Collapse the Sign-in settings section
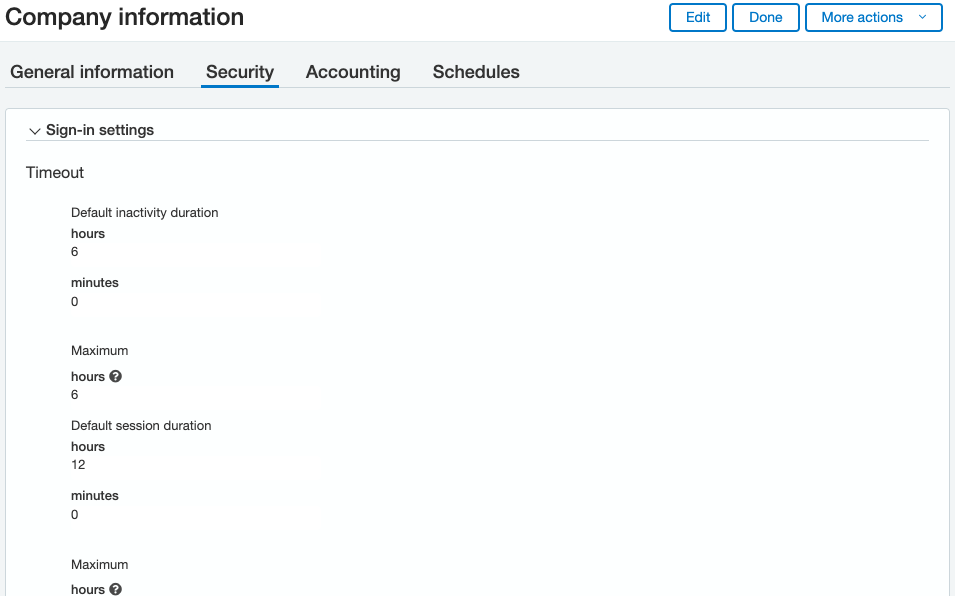 click(35, 131)
